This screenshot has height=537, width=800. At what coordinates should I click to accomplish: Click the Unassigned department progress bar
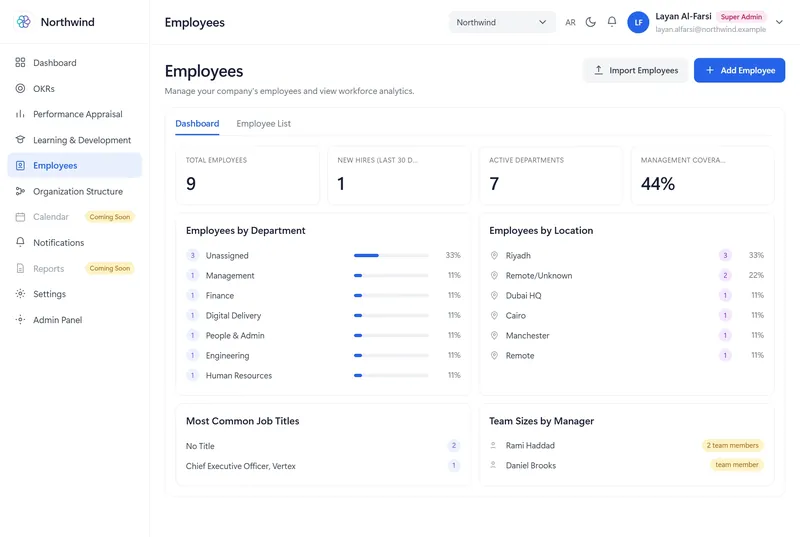(x=391, y=255)
